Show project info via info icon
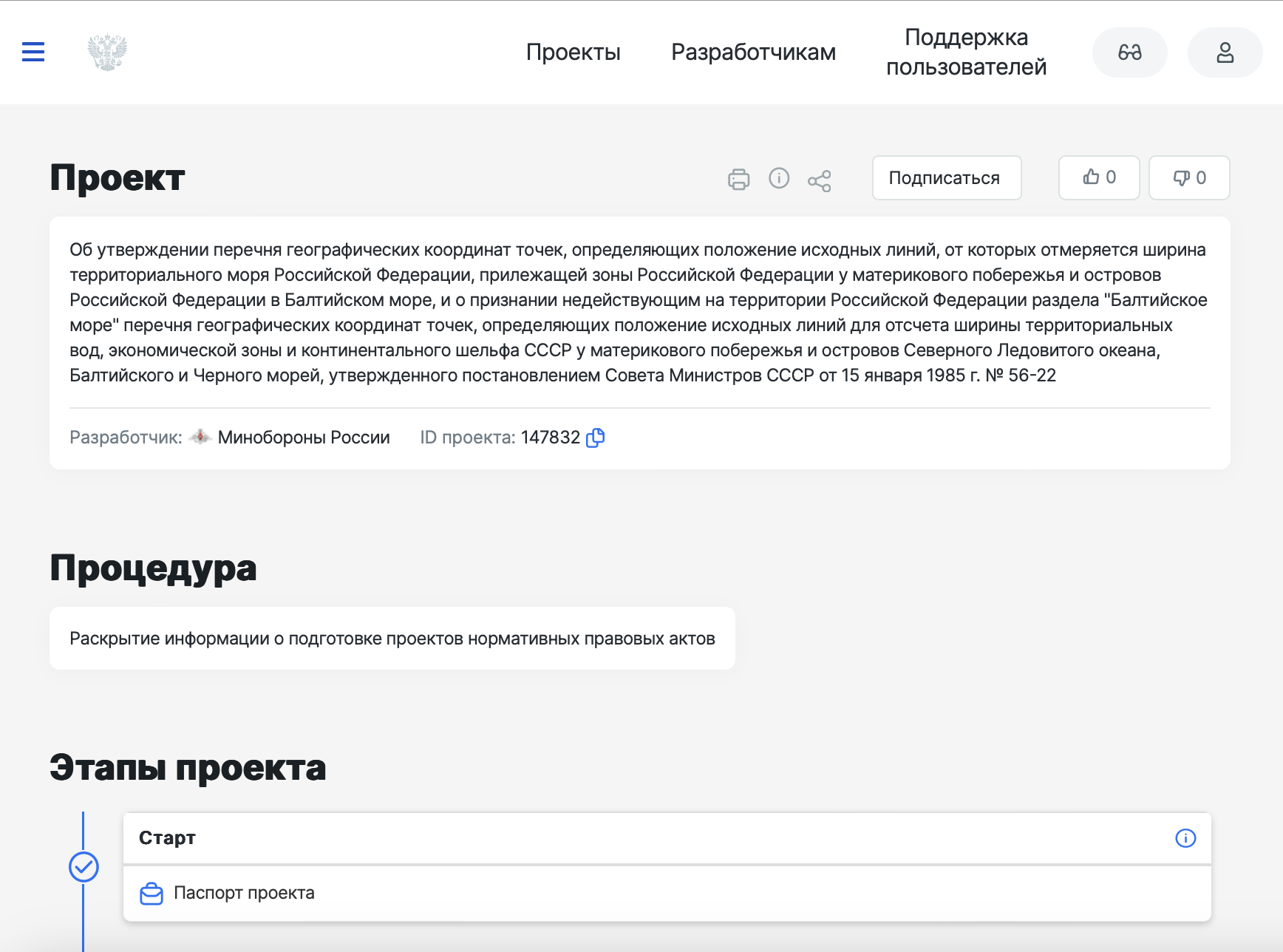The width and height of the screenshot is (1283, 952). pyautogui.click(x=779, y=178)
